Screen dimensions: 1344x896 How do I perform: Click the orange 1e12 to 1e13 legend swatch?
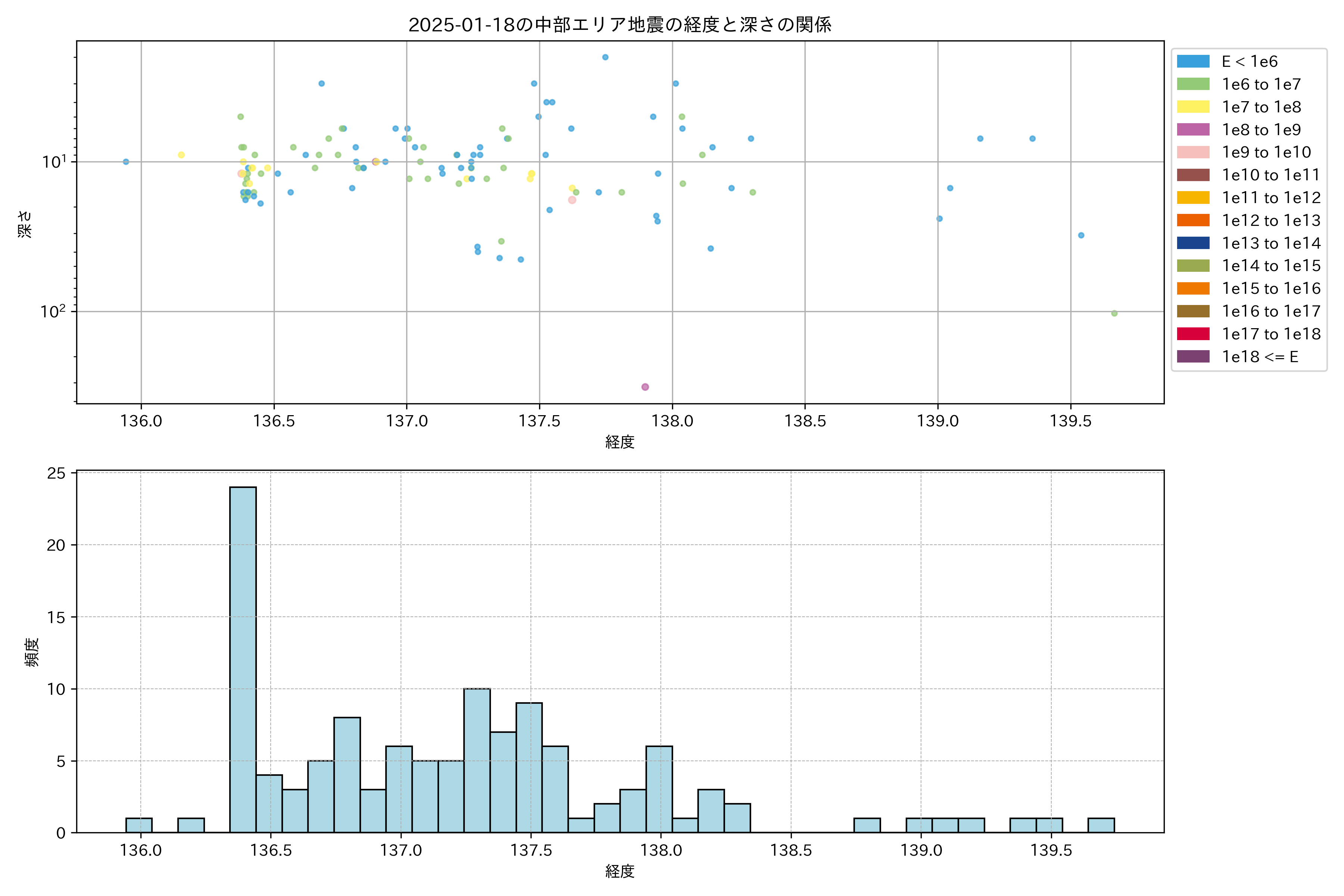[1192, 220]
